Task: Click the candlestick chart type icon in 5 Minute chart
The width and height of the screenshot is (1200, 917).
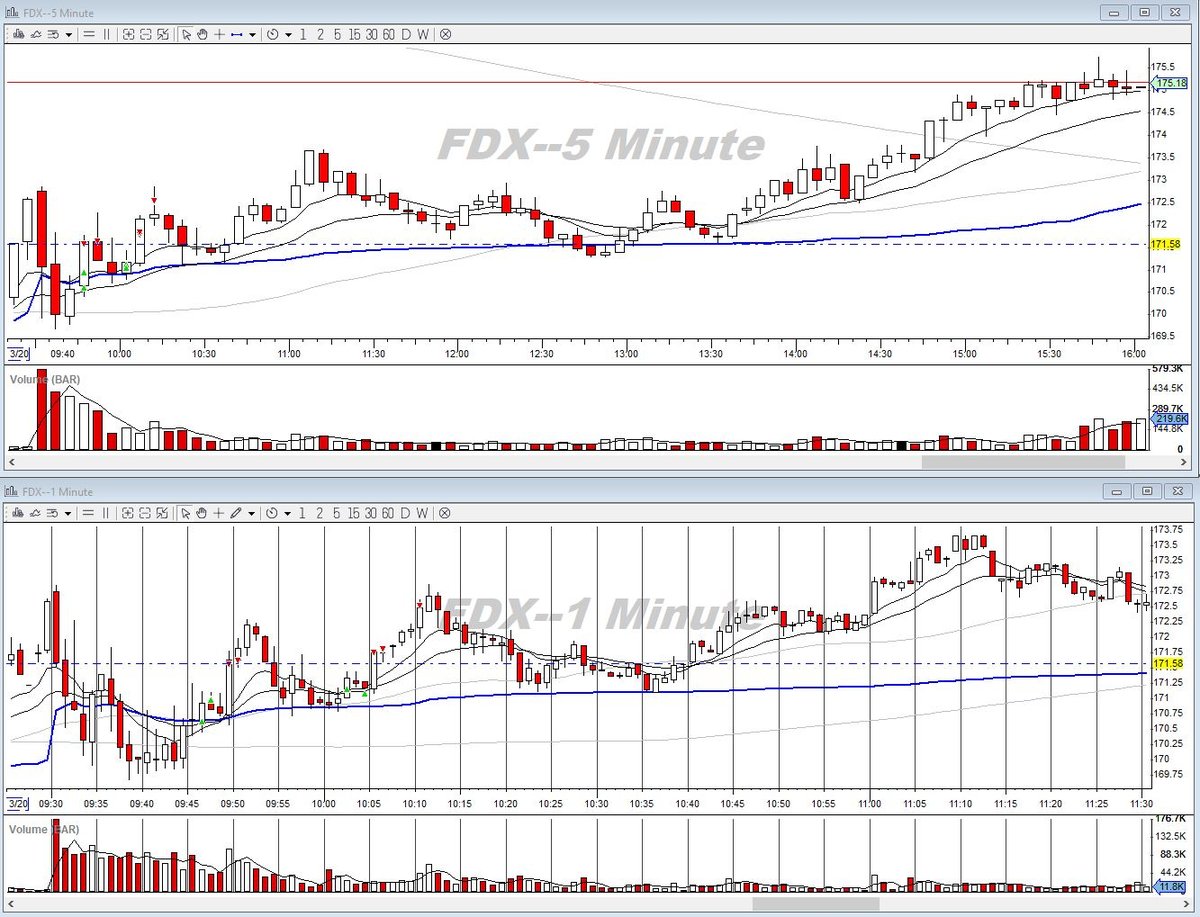Action: pyautogui.click(x=18, y=35)
